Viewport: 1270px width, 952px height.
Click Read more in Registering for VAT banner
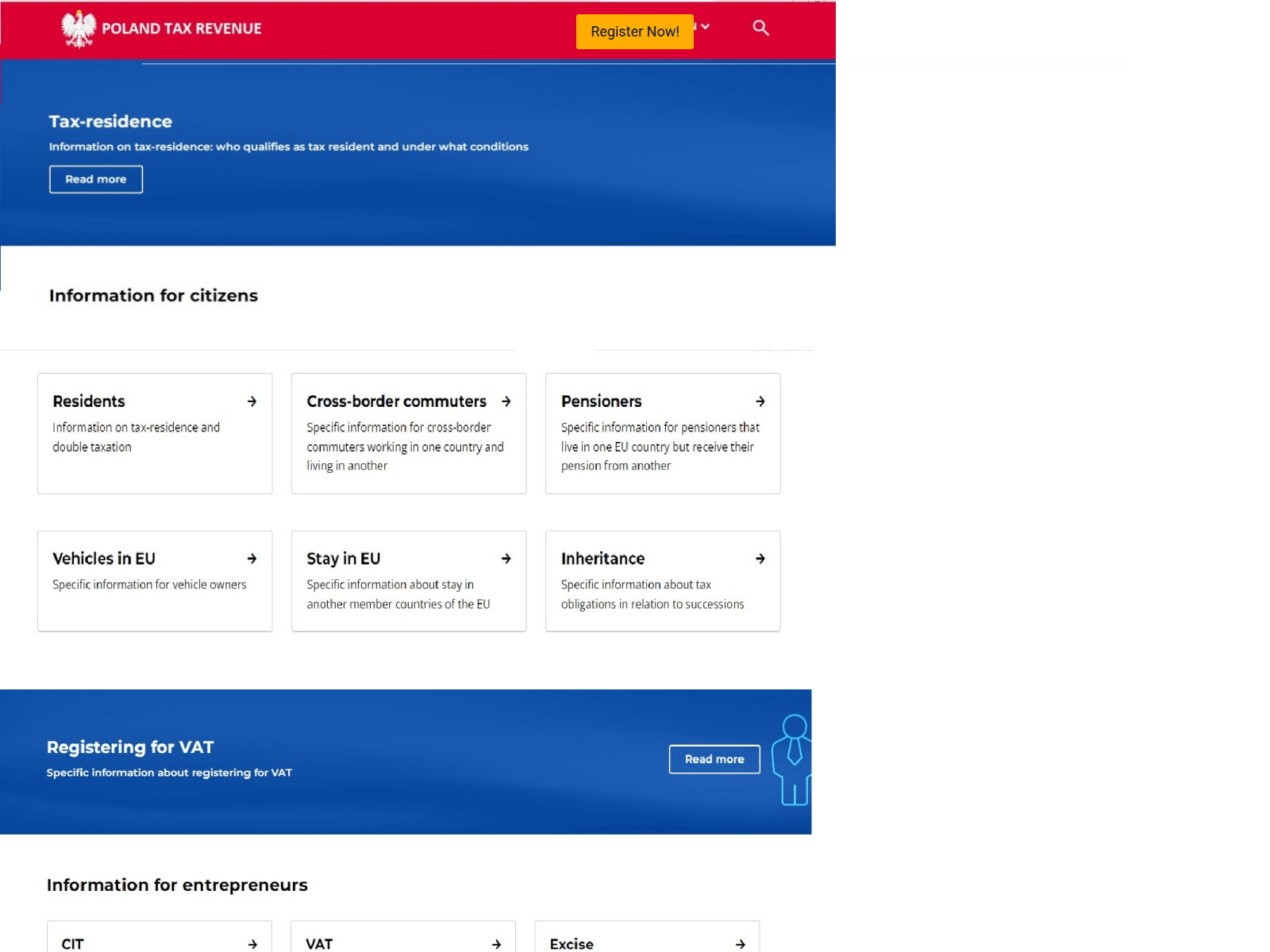tap(714, 759)
